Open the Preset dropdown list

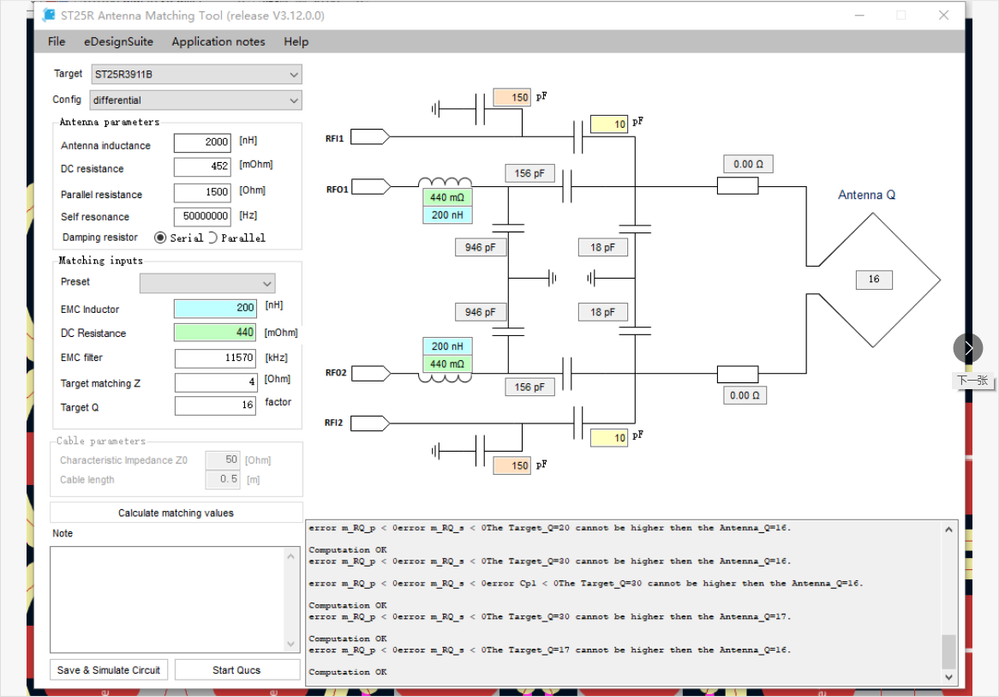coord(207,283)
